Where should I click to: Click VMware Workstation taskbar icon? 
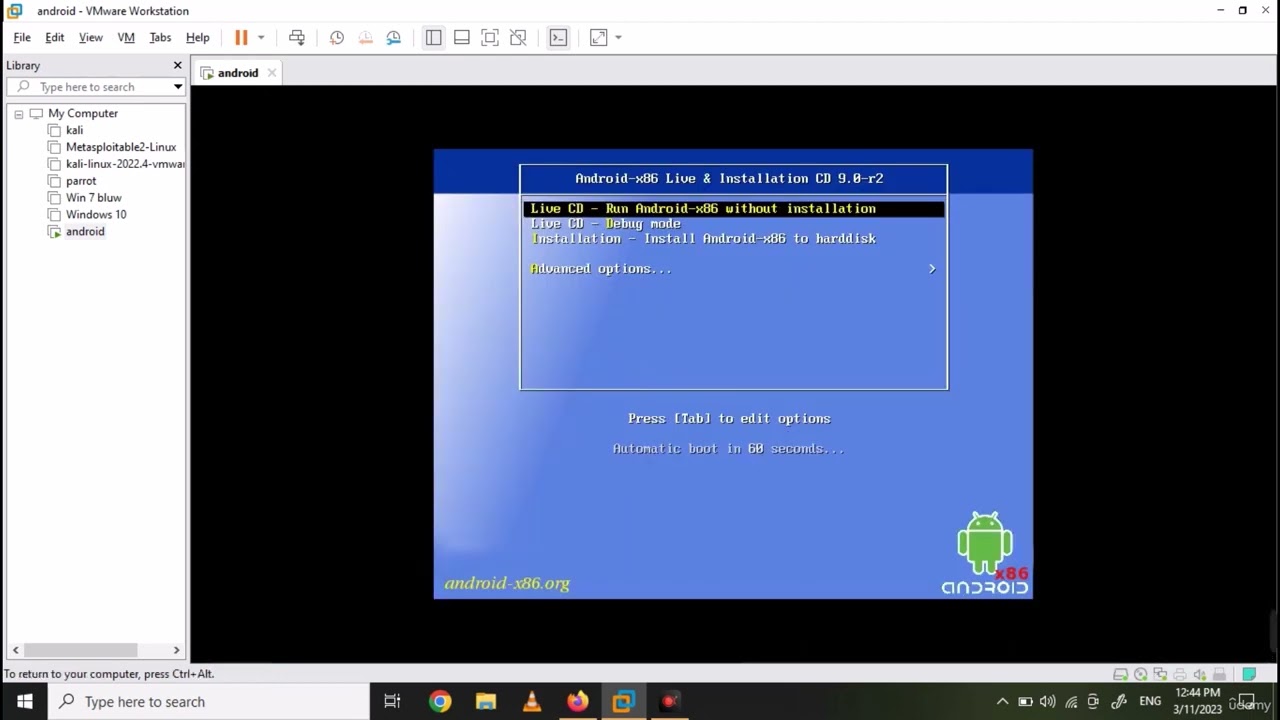624,702
